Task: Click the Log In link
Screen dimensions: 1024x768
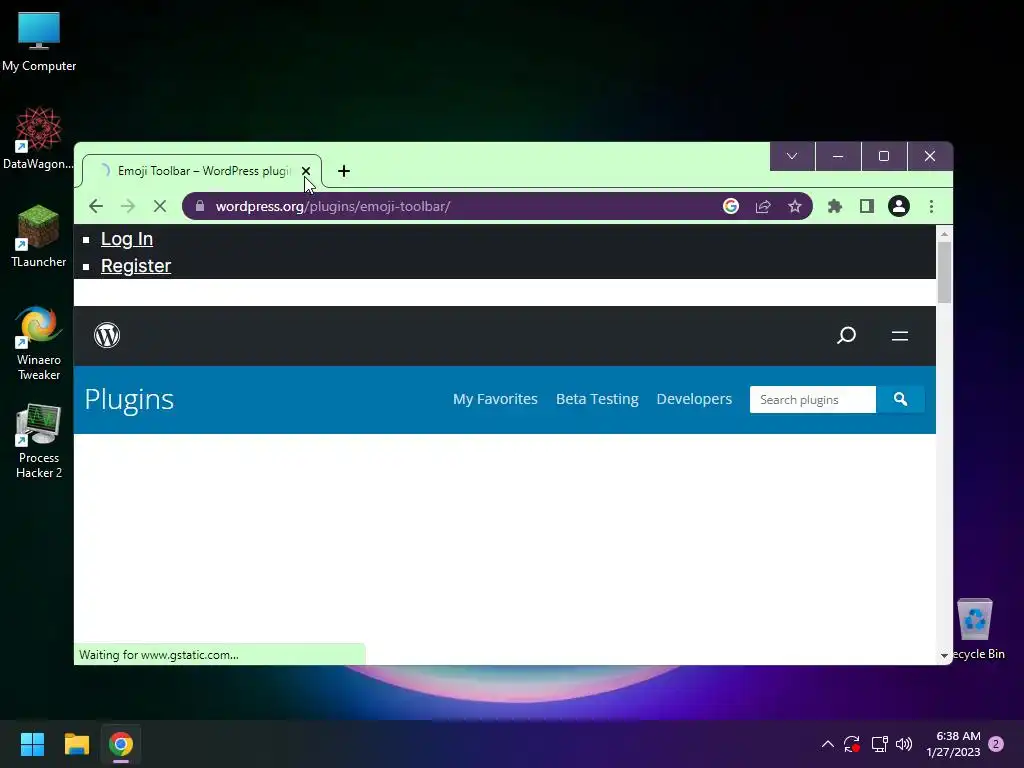Action: 127,239
